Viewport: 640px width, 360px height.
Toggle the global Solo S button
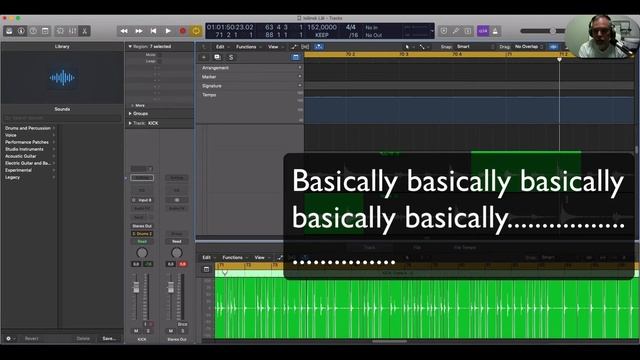tap(231, 58)
